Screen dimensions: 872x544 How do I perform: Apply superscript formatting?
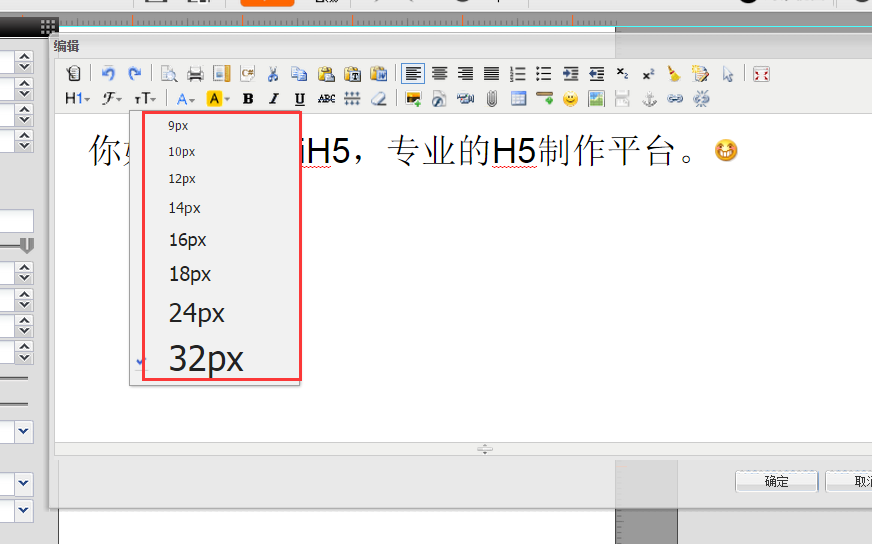tap(648, 73)
